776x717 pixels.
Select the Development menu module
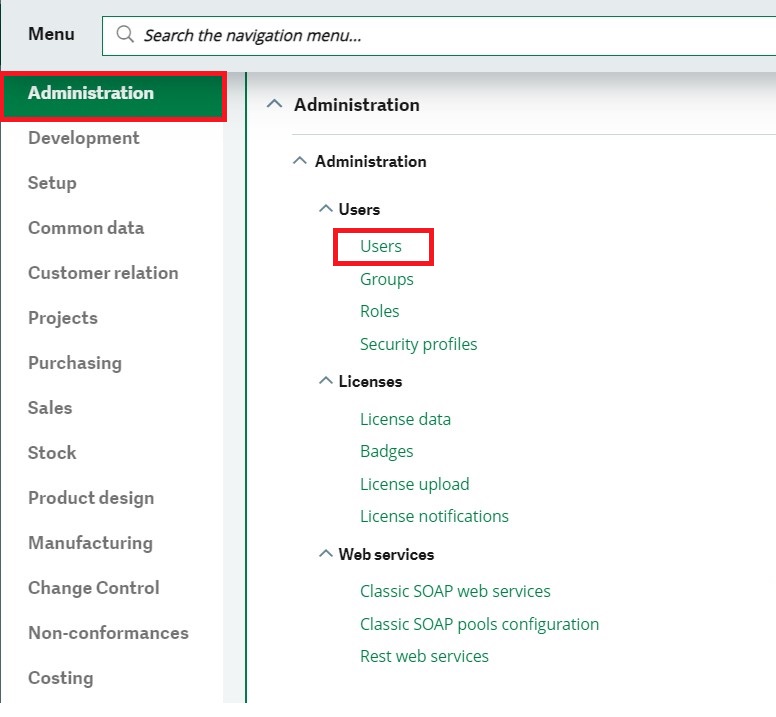(x=84, y=138)
